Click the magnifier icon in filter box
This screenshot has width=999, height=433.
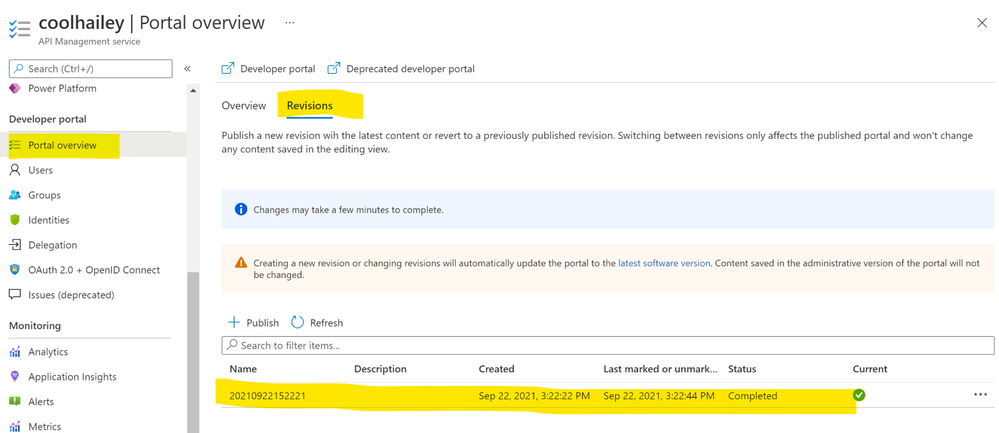(232, 344)
